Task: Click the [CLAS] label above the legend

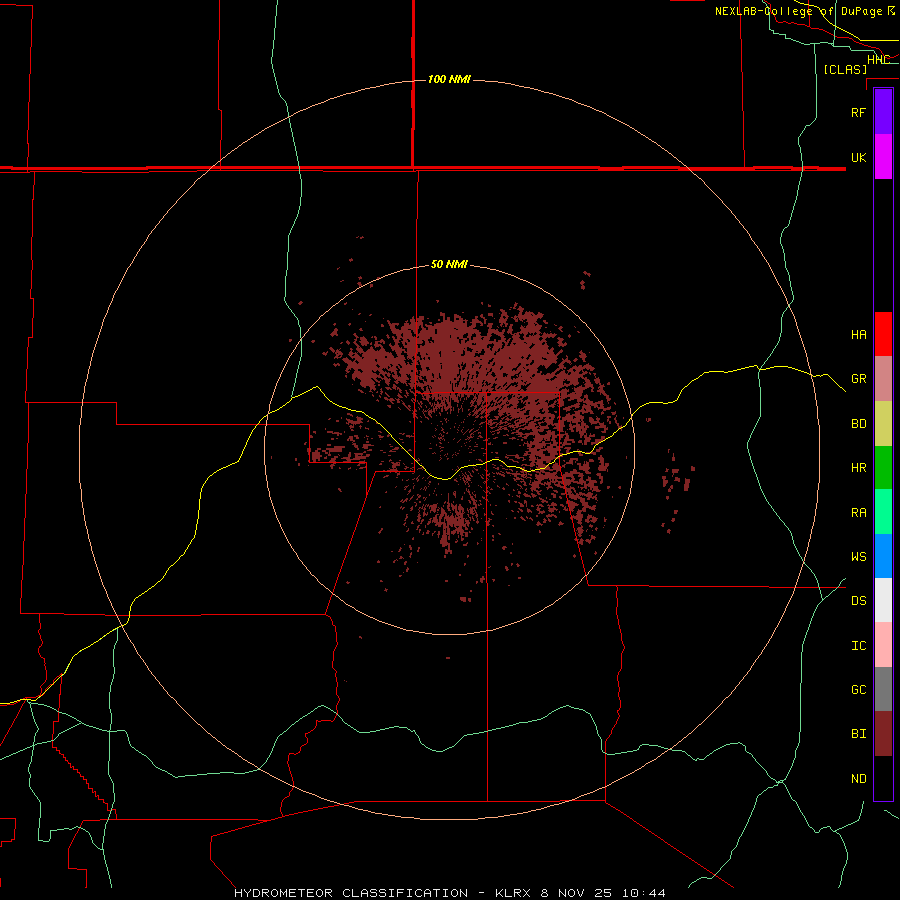Action: (x=845, y=69)
